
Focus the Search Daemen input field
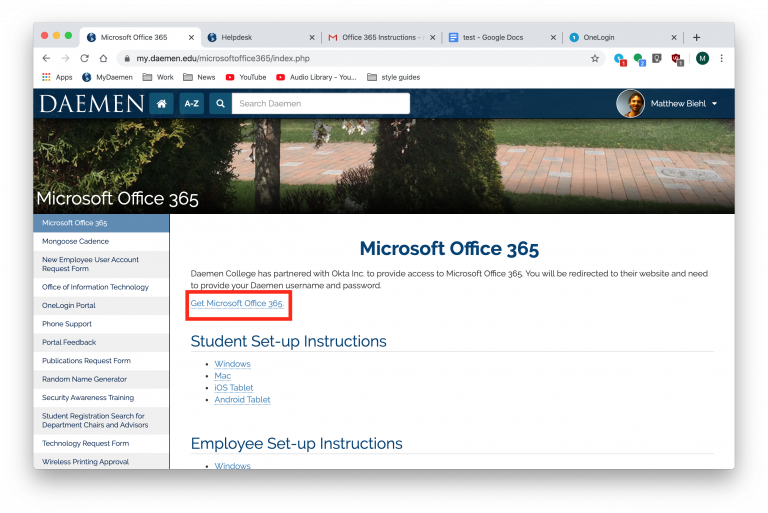321,103
